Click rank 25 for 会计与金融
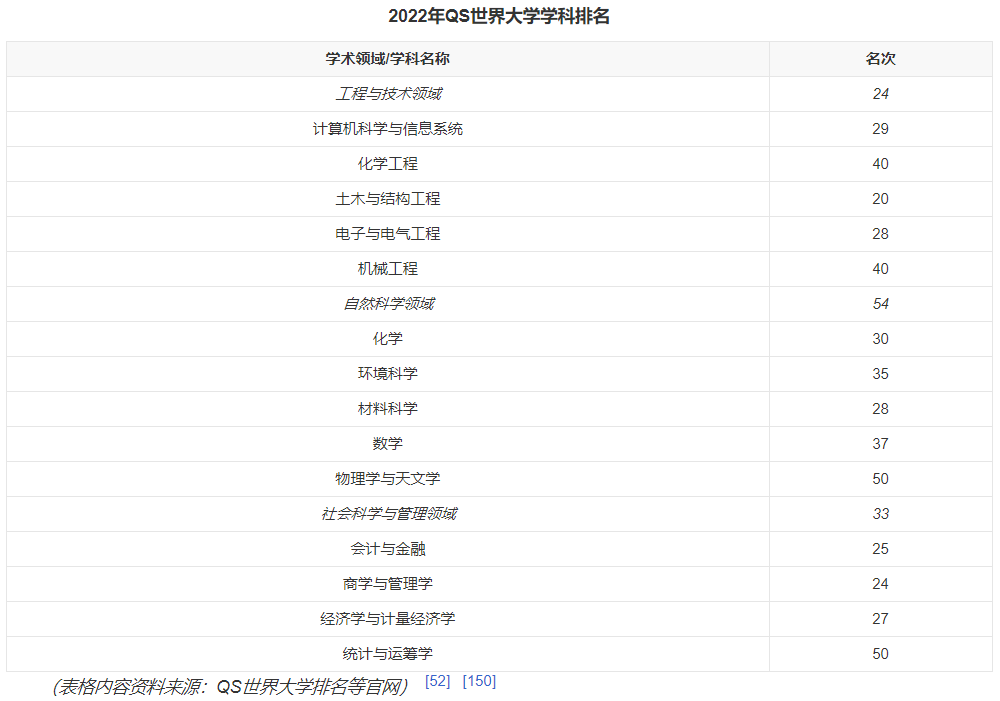The width and height of the screenshot is (1000, 701). (x=881, y=549)
